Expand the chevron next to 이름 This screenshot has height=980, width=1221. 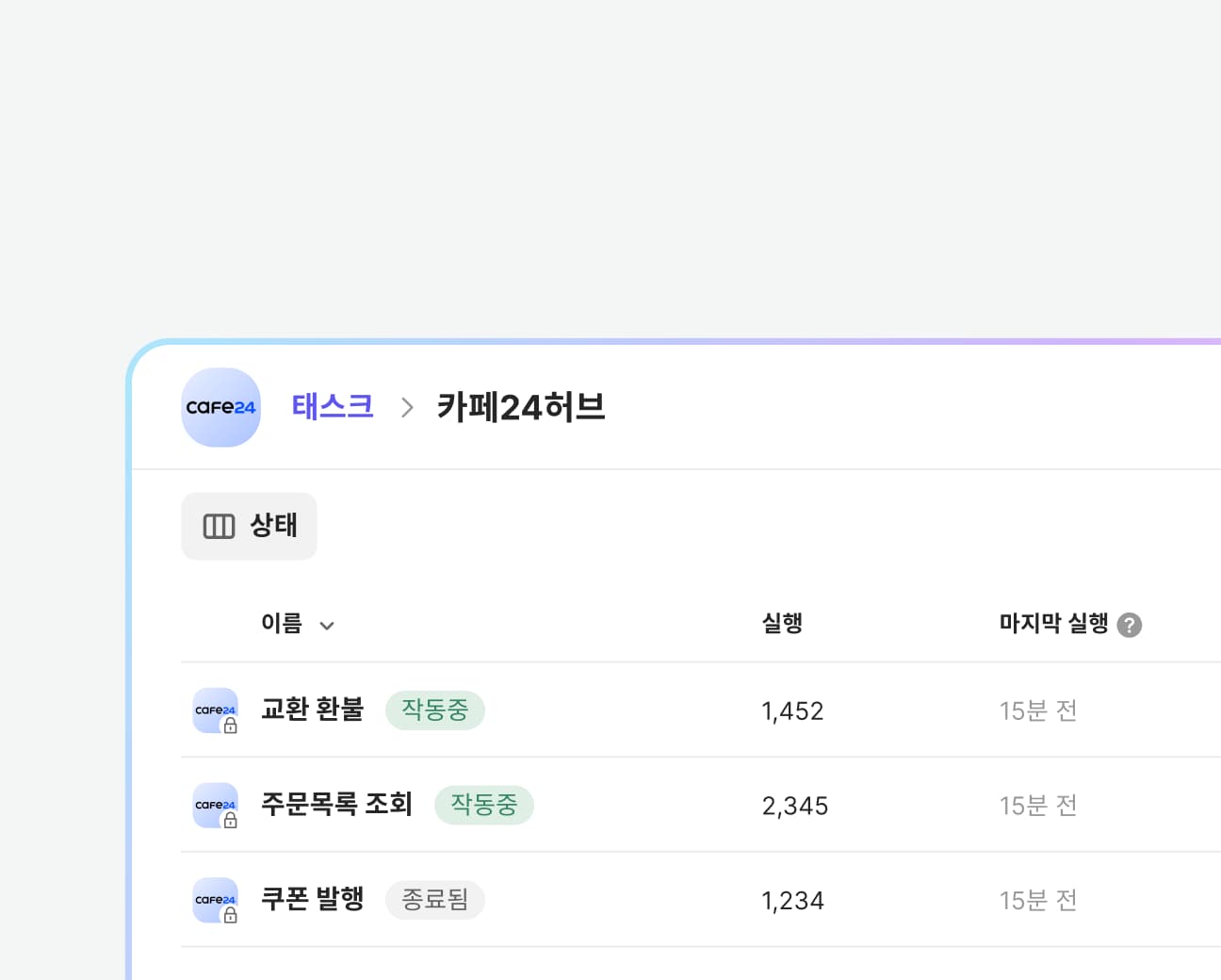point(327,626)
